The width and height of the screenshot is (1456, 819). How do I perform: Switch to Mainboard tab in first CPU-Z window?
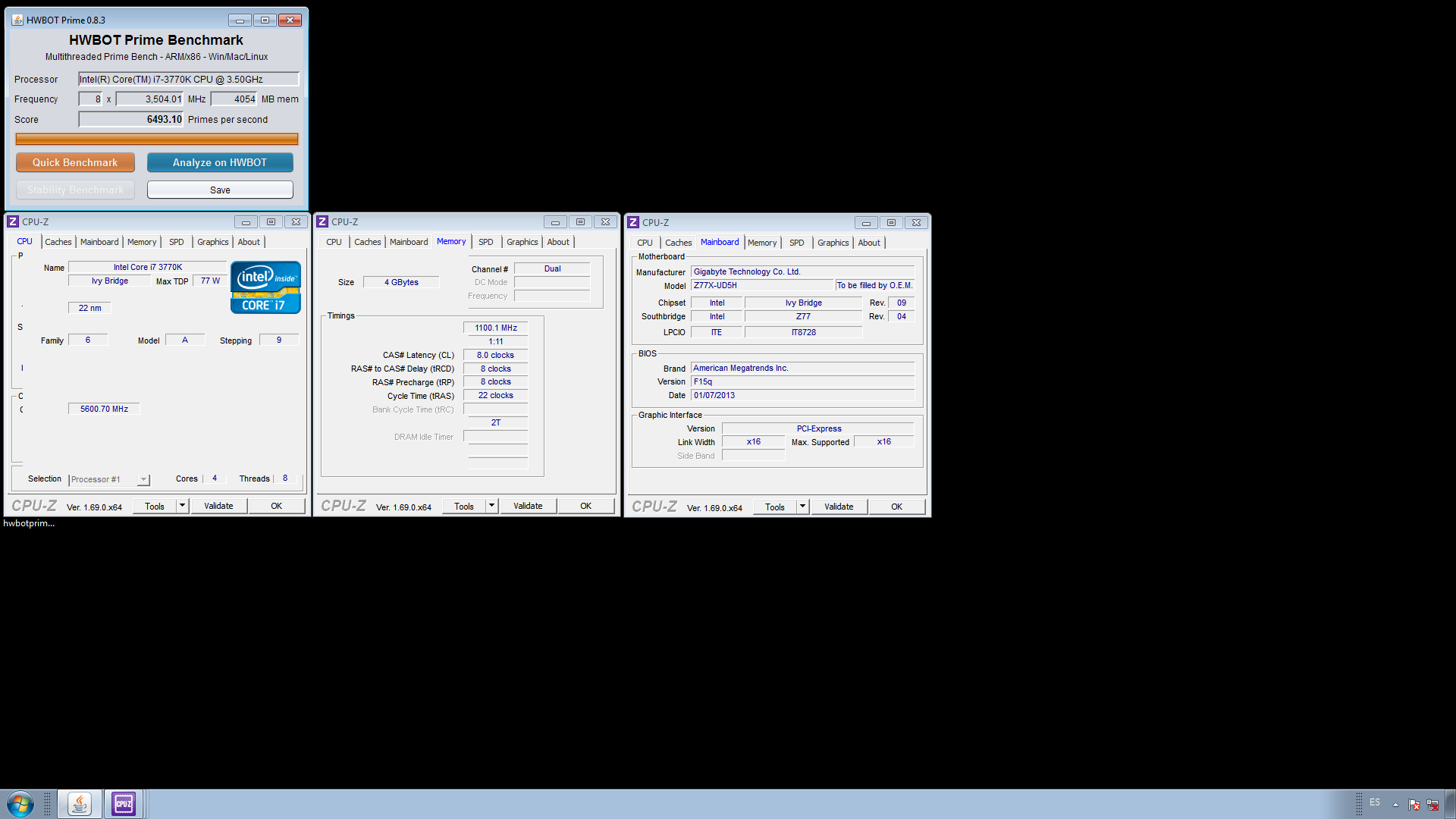(99, 242)
